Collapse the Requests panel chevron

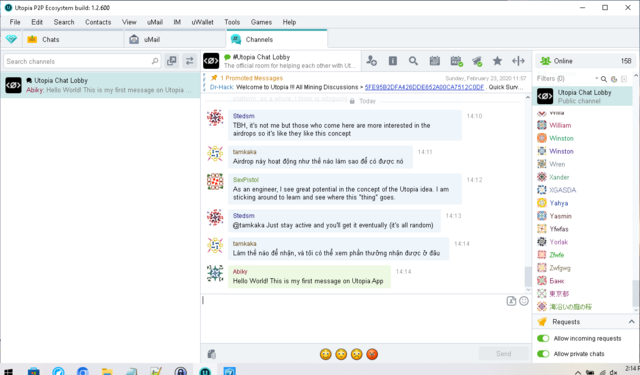click(631, 322)
